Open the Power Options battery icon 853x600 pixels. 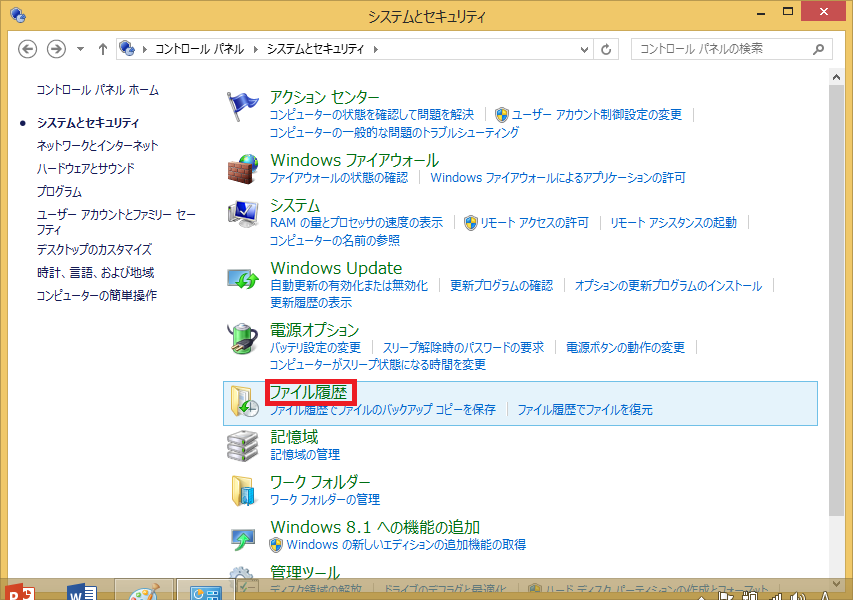243,338
